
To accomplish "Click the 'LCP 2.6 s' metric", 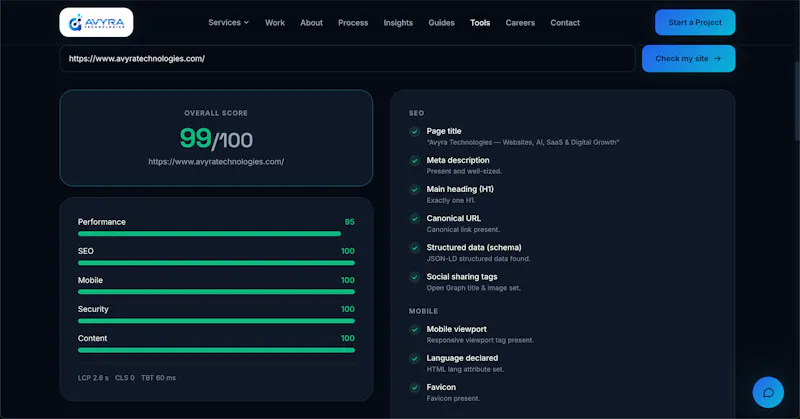I will click(x=93, y=378).
